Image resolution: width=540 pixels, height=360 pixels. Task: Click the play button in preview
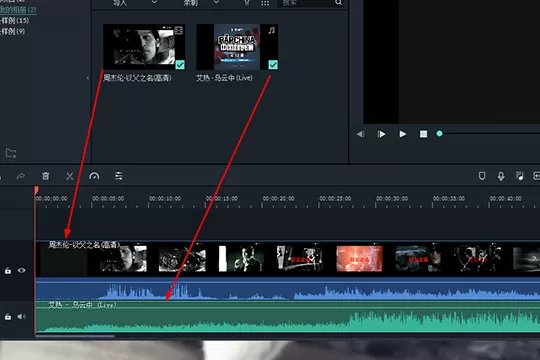(402, 134)
